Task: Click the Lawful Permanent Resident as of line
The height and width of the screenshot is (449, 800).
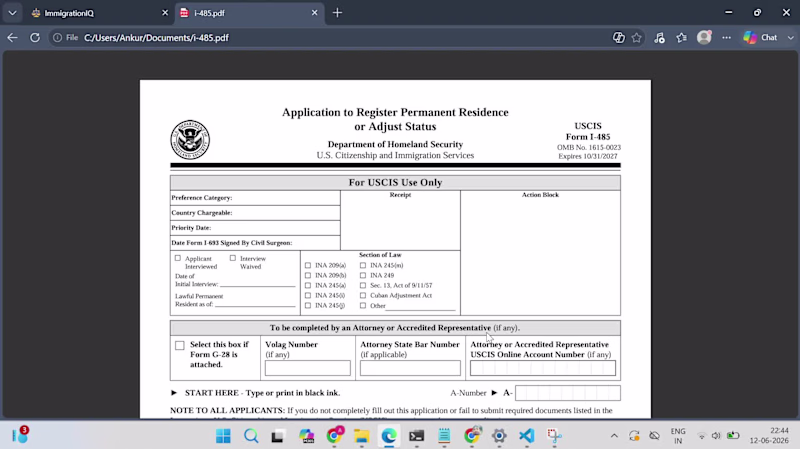Action: [x=255, y=304]
